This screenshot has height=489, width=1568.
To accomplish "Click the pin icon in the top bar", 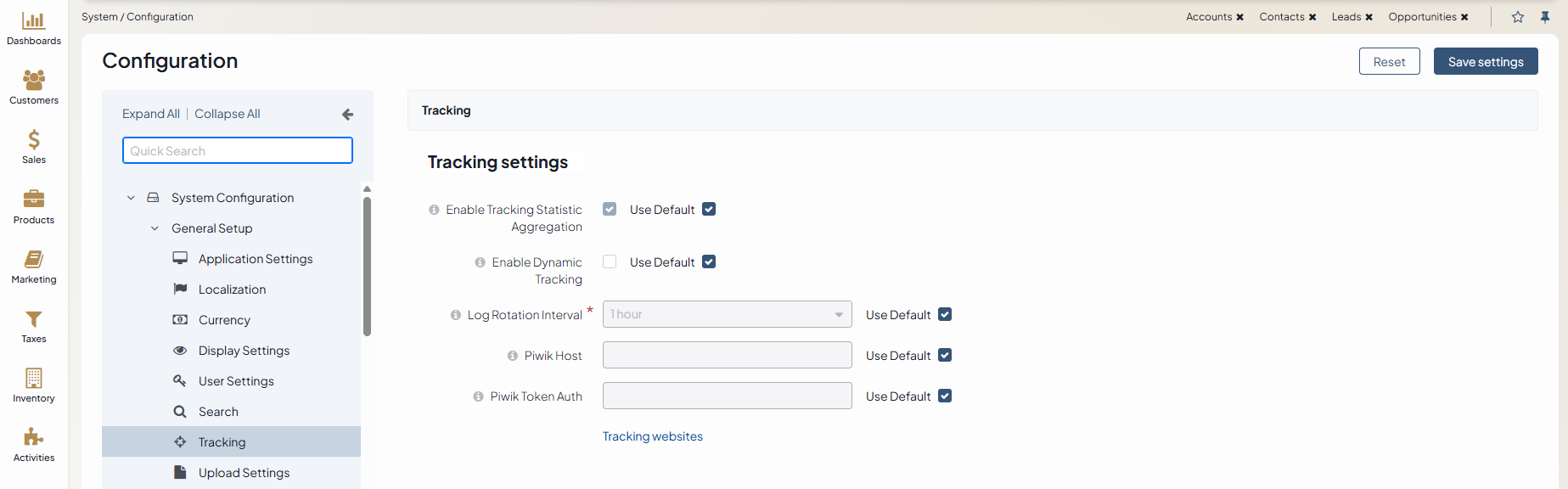I will tap(1545, 17).
